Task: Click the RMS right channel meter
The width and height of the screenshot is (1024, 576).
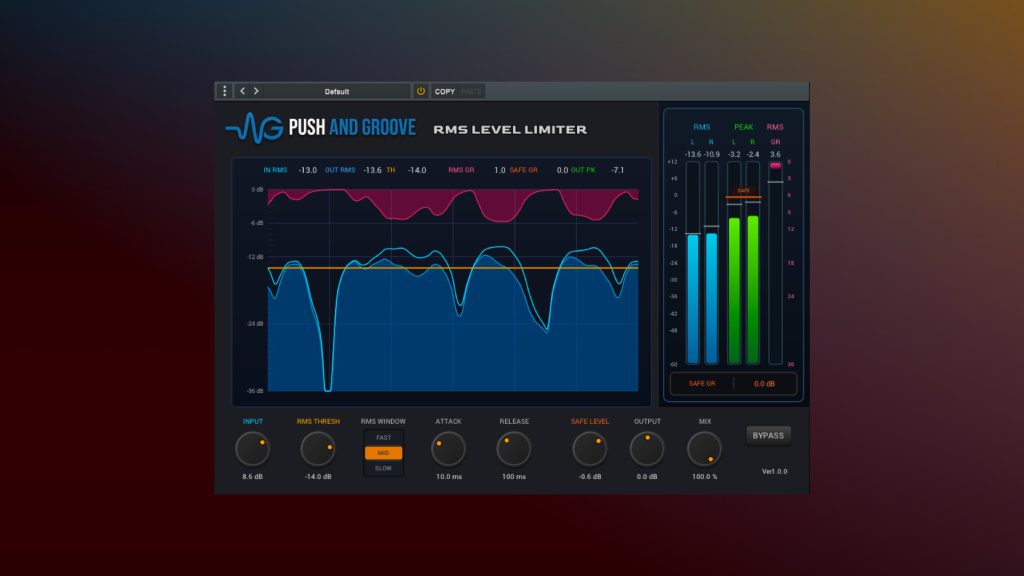Action: tap(711, 263)
